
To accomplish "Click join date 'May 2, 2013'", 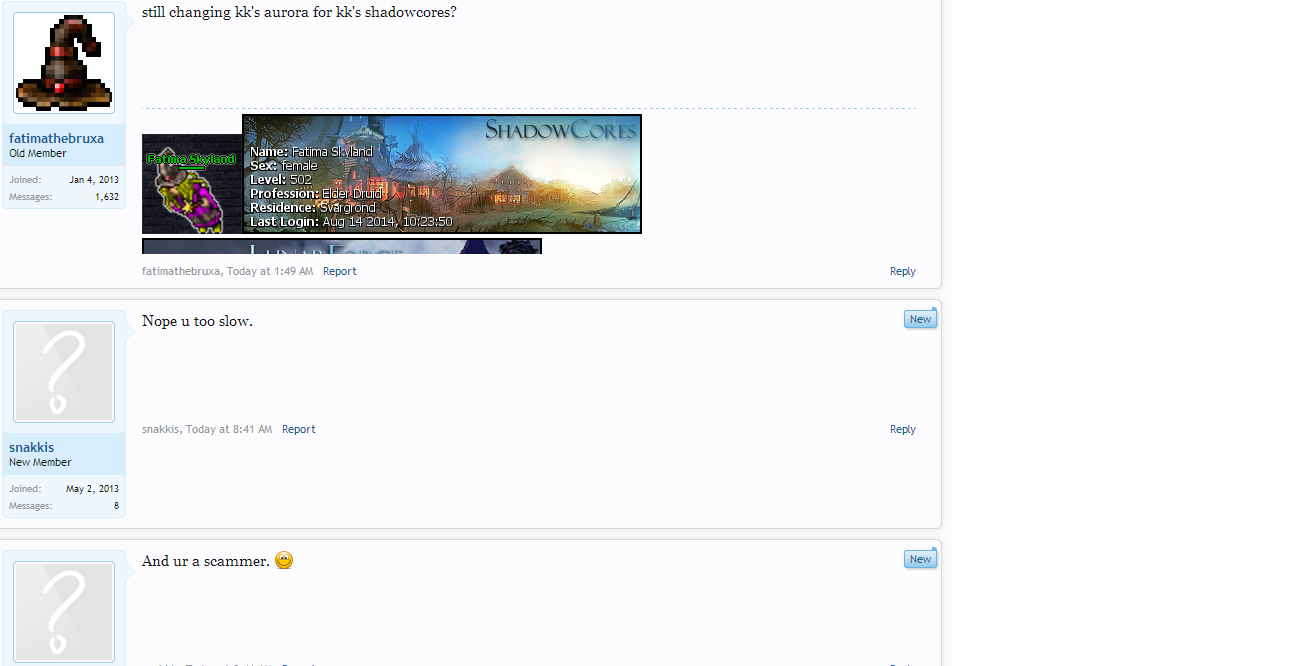I will tap(92, 489).
